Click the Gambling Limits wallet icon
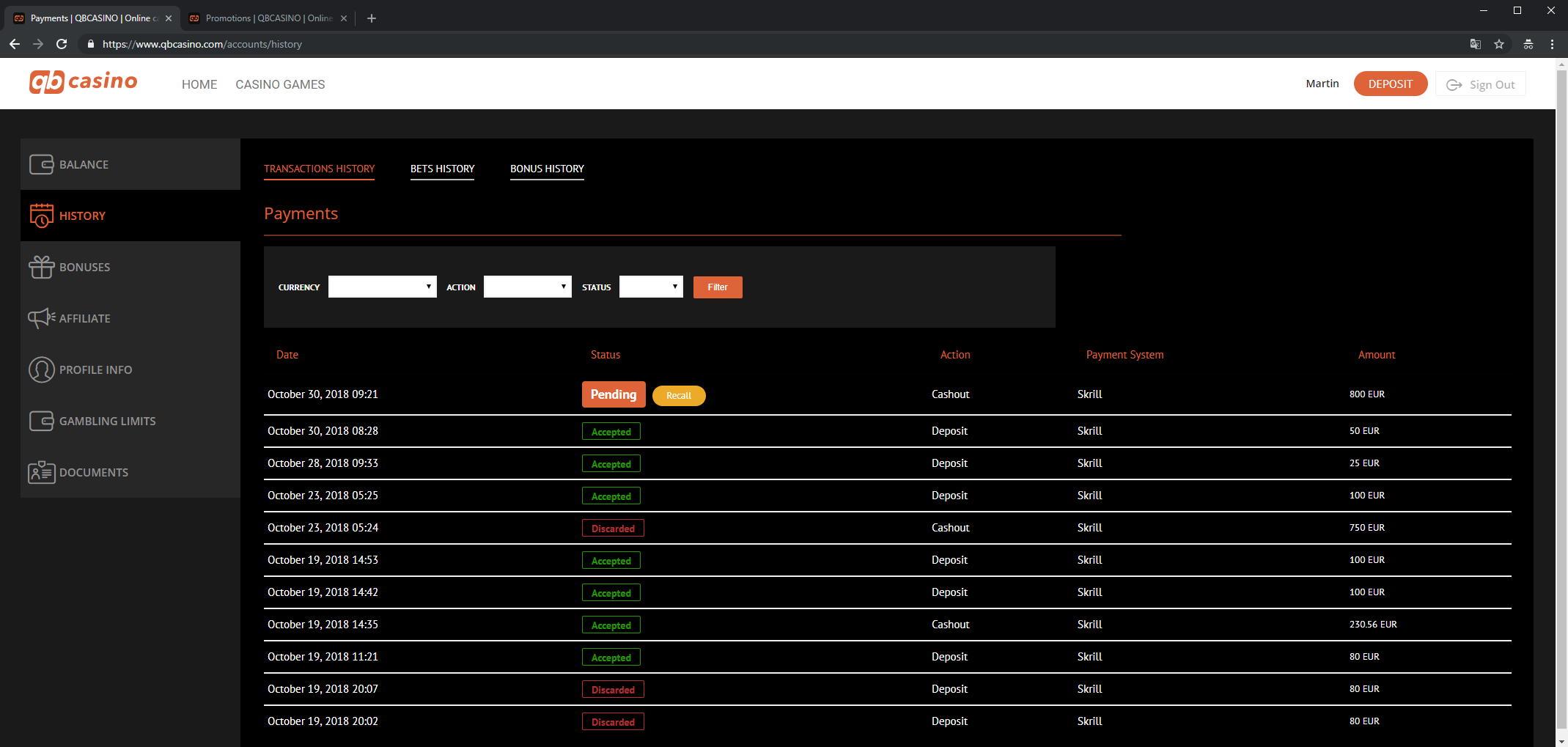 click(x=42, y=421)
